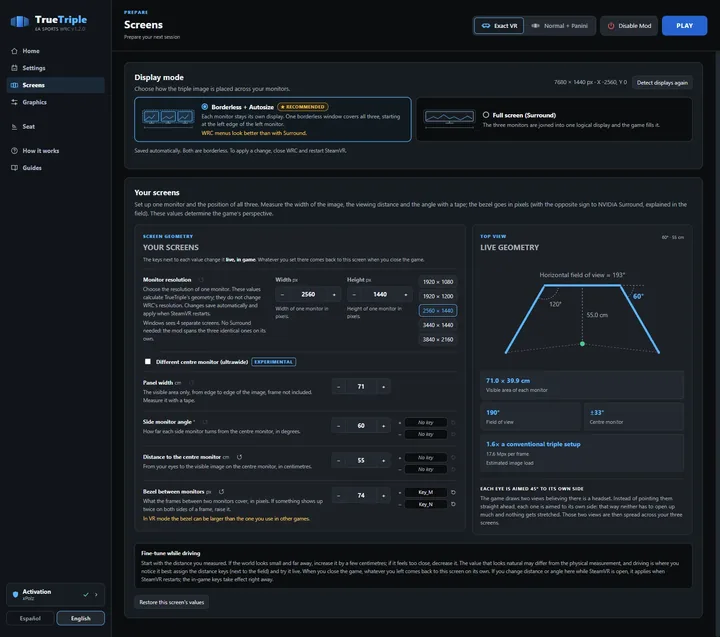Click the Key_M binding field
This screenshot has height=637, width=720.
(x=426, y=492)
